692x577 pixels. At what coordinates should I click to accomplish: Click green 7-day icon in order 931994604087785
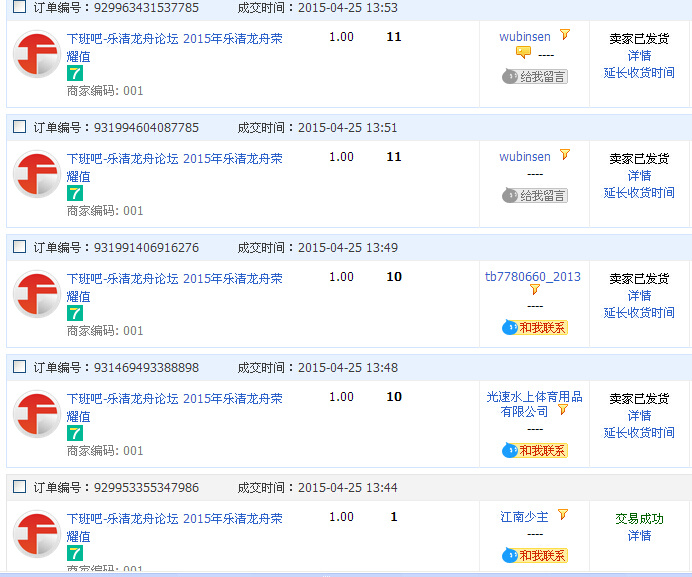[x=75, y=193]
